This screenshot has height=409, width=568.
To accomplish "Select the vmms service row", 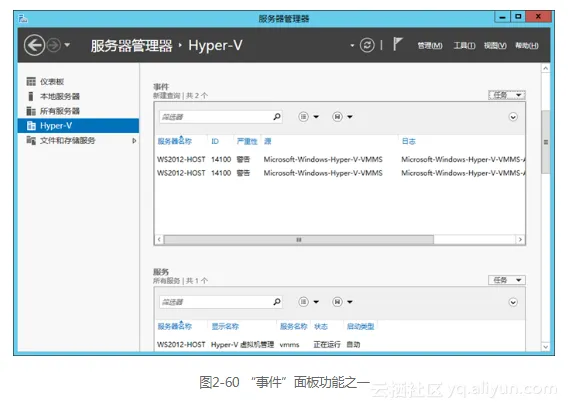I will click(x=340, y=345).
